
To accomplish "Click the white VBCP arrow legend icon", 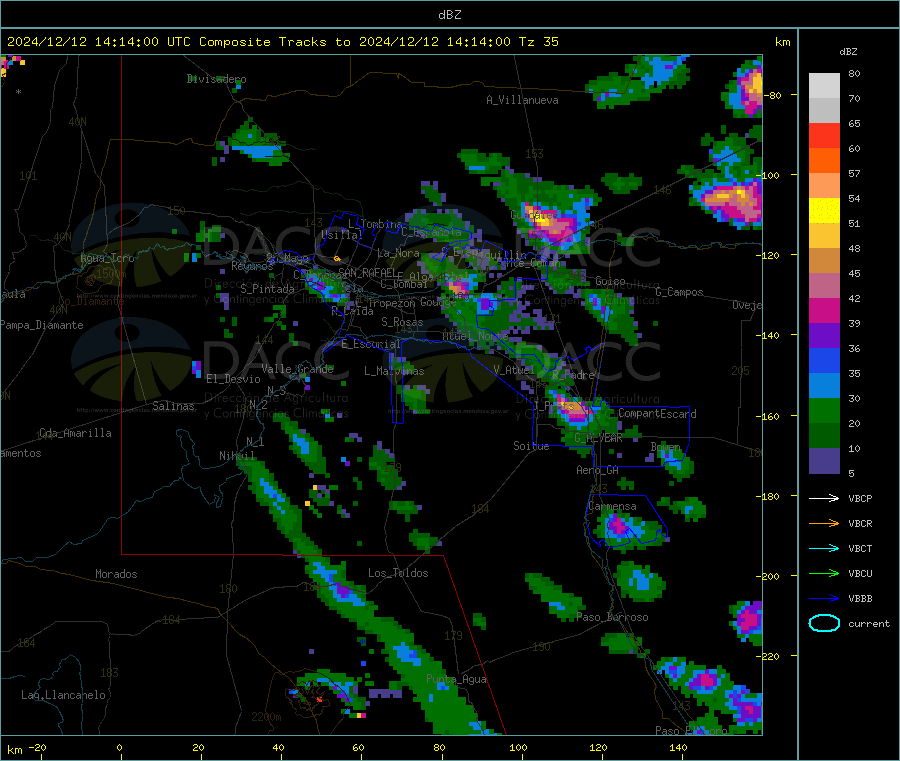I will click(x=824, y=498).
